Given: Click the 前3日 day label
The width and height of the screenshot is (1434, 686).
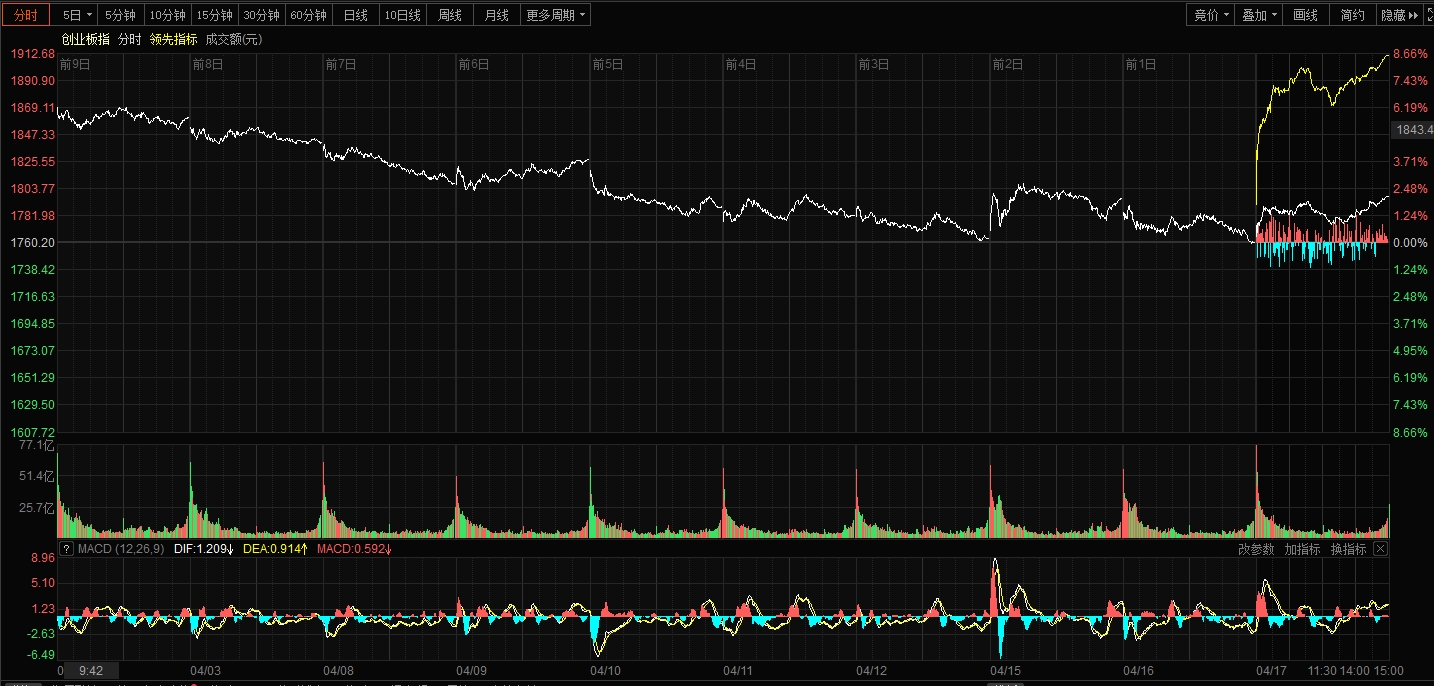Looking at the screenshot, I should coord(874,64).
